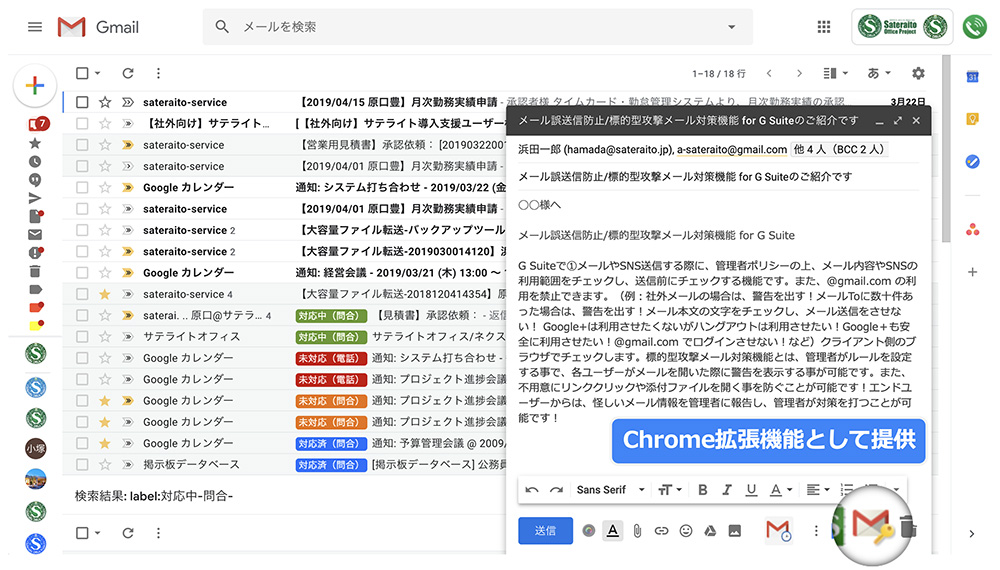1000x570 pixels.
Task: Open Google Calendar in side panel
Action: [x=973, y=77]
